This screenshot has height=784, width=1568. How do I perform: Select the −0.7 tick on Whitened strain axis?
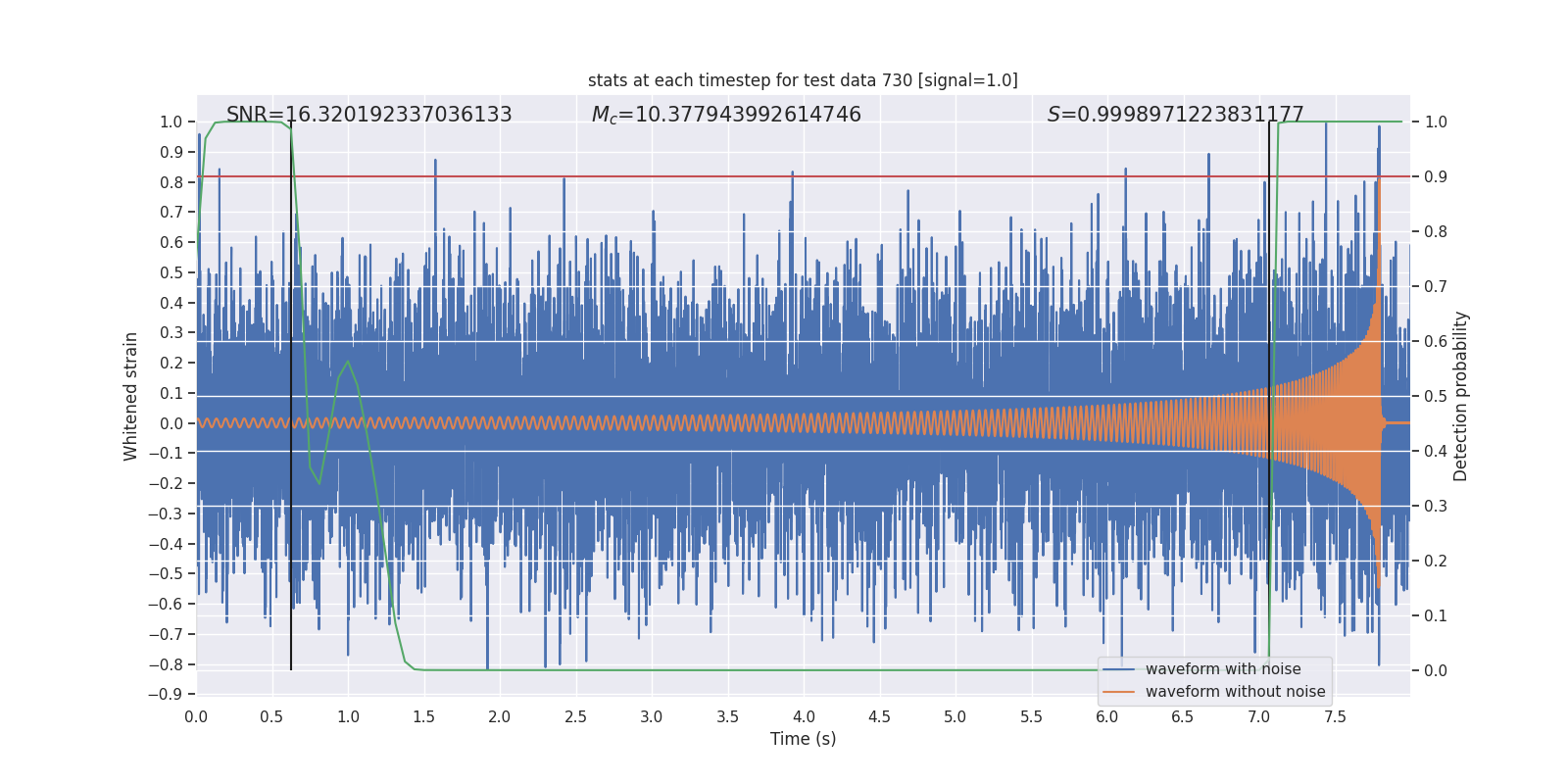[166, 634]
